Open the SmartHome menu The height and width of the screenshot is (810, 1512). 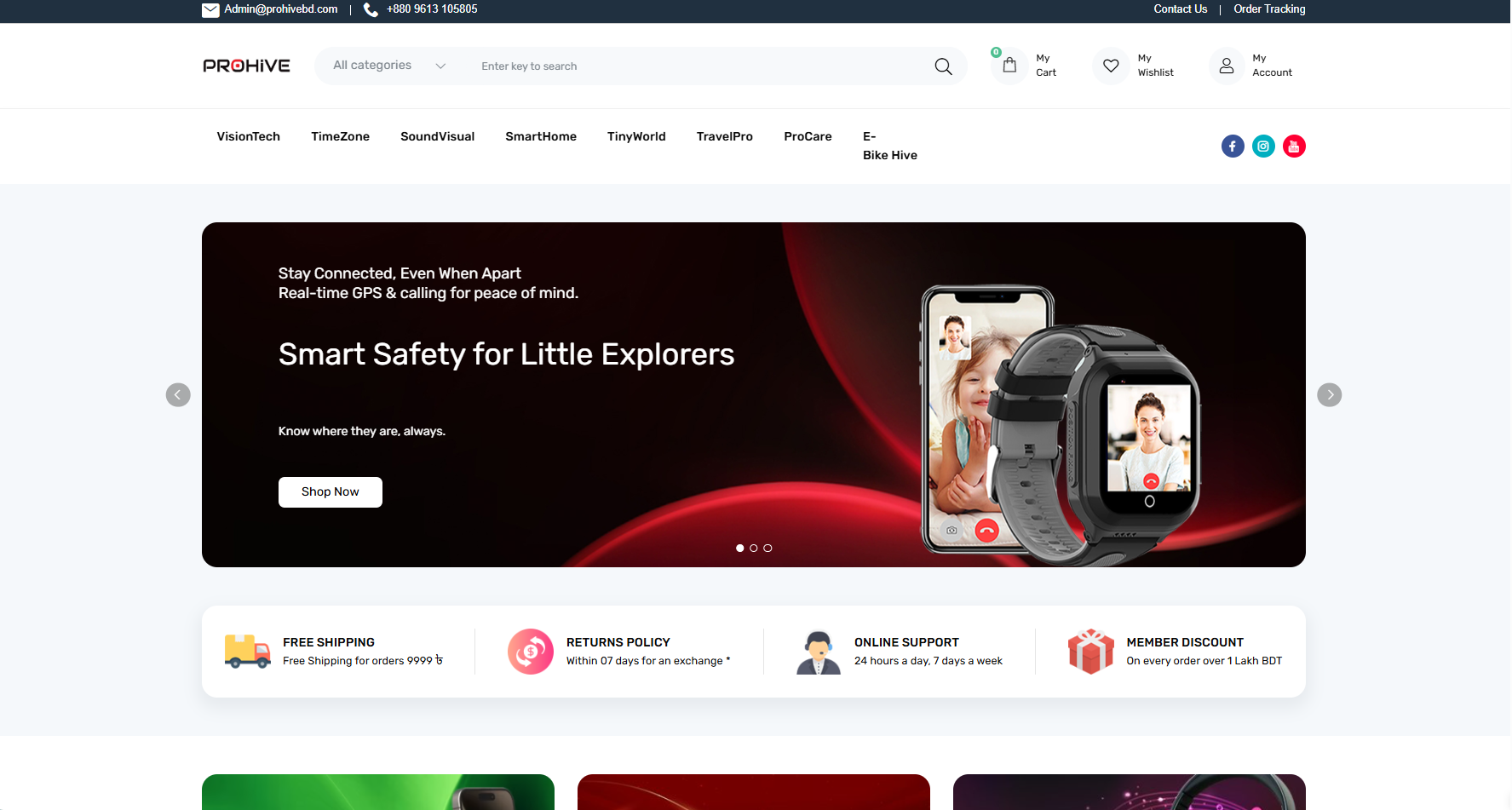(x=541, y=136)
